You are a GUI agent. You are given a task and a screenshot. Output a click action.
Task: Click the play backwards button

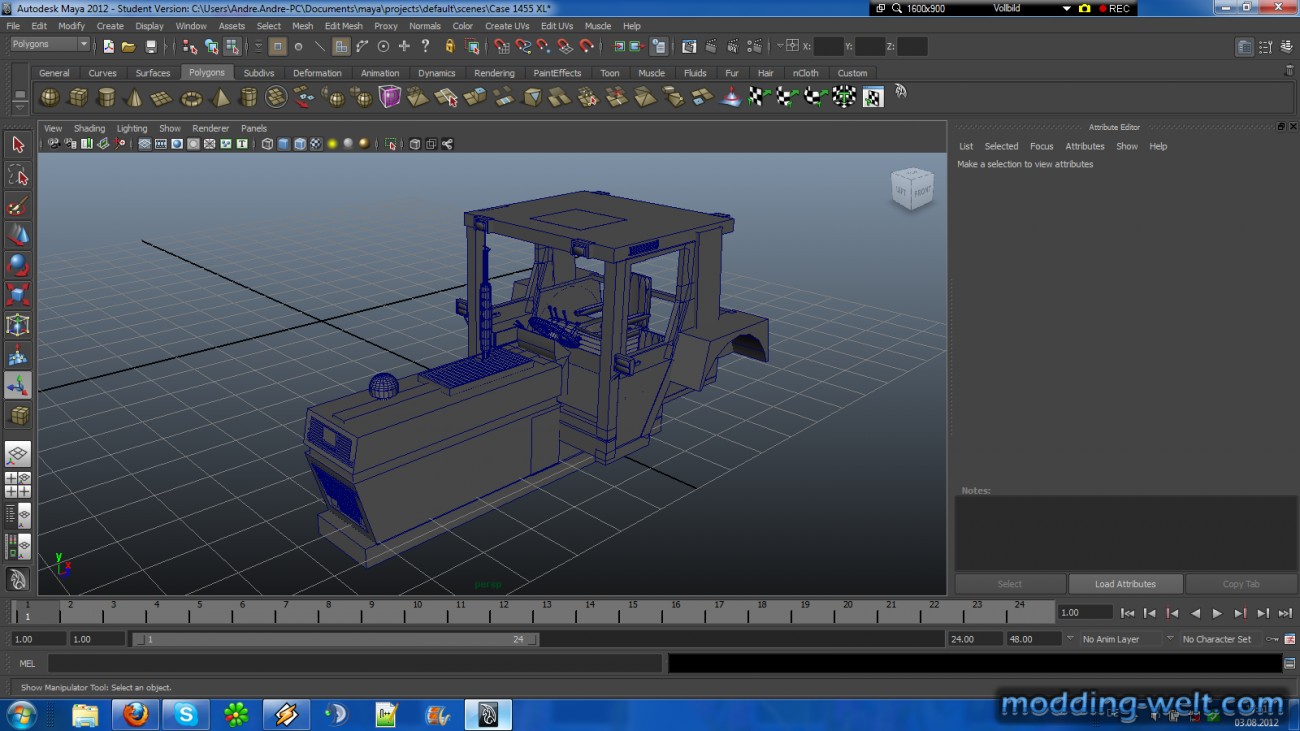click(1195, 613)
